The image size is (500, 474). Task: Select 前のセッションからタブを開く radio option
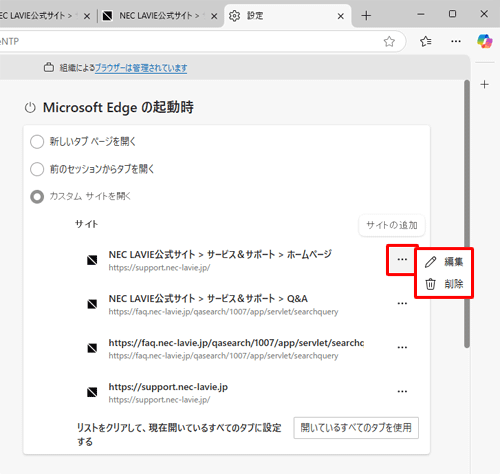click(37, 169)
